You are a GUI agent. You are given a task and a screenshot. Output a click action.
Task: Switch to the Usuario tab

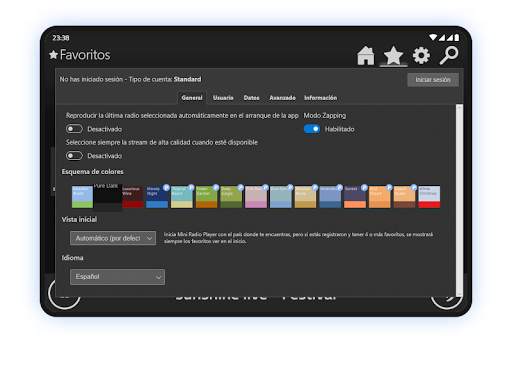click(x=223, y=98)
